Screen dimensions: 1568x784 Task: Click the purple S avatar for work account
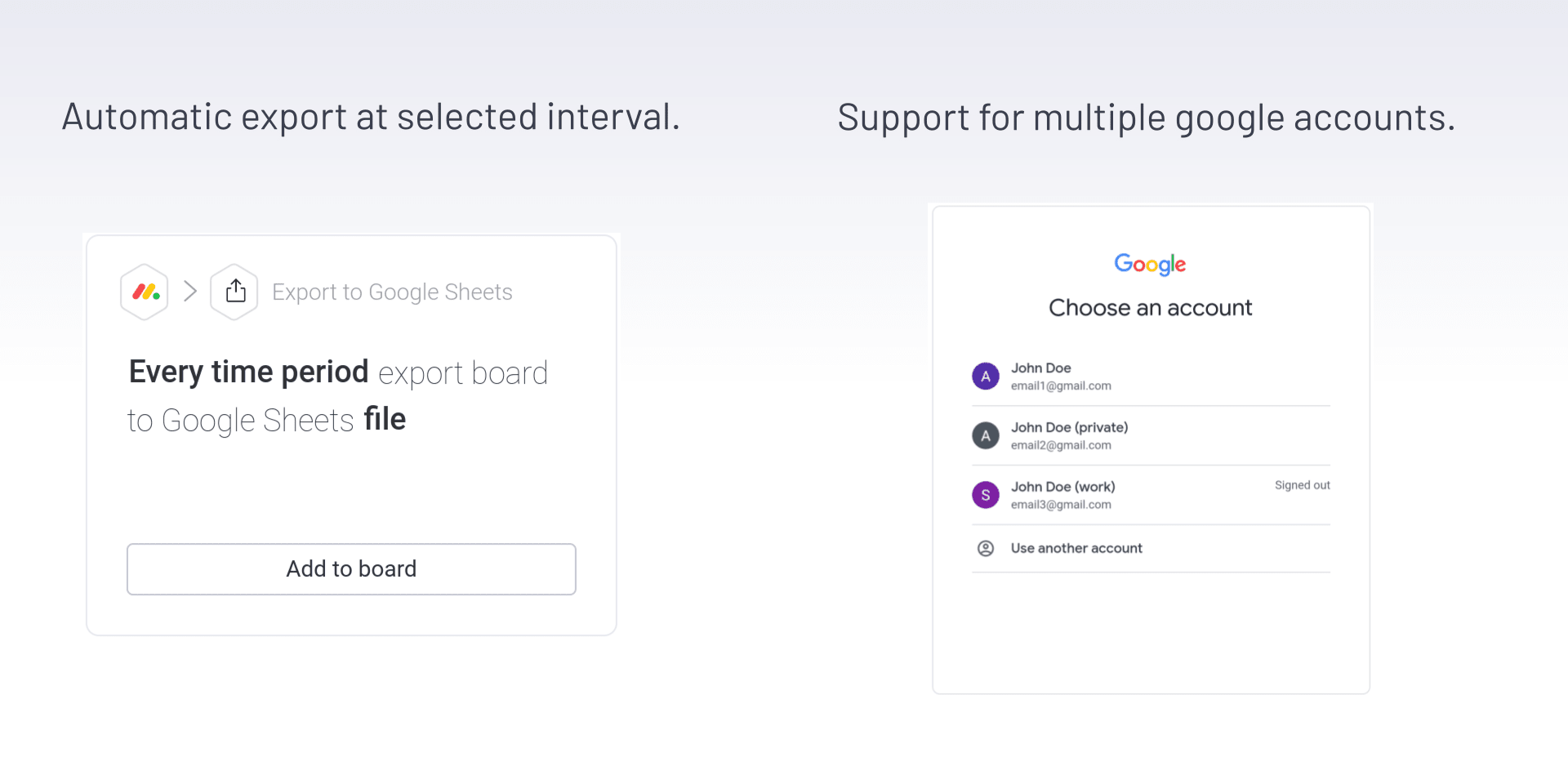coord(986,495)
